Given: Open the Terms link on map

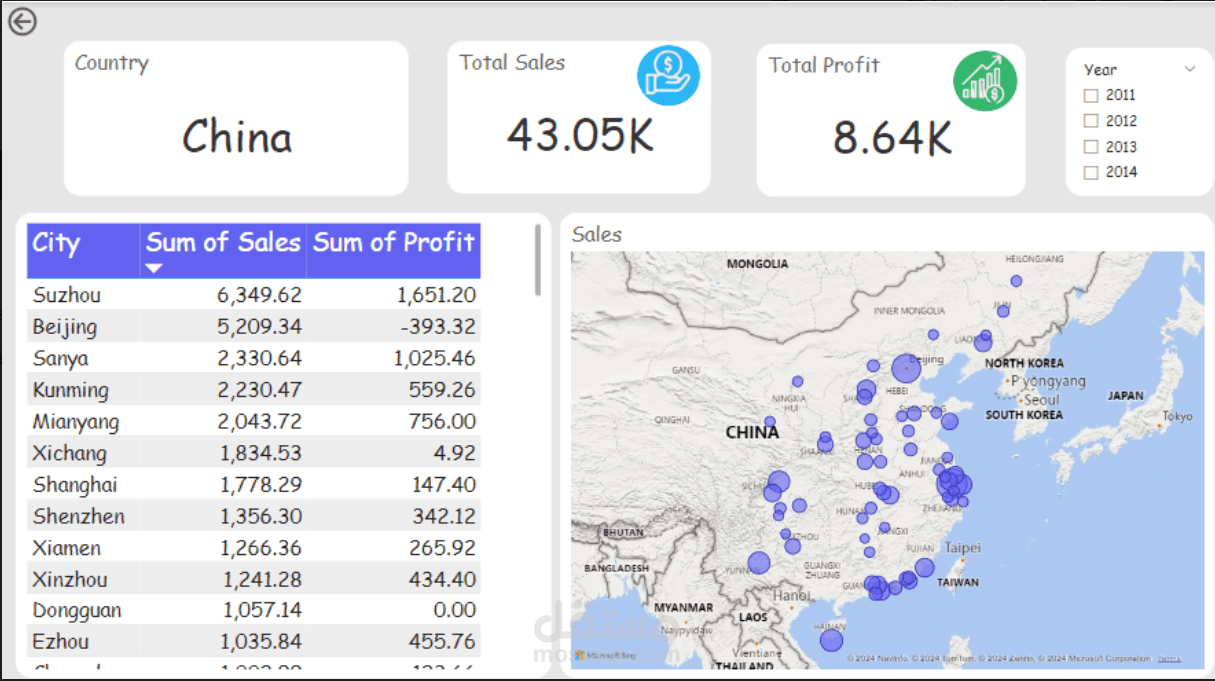Looking at the screenshot, I should (x=1169, y=658).
